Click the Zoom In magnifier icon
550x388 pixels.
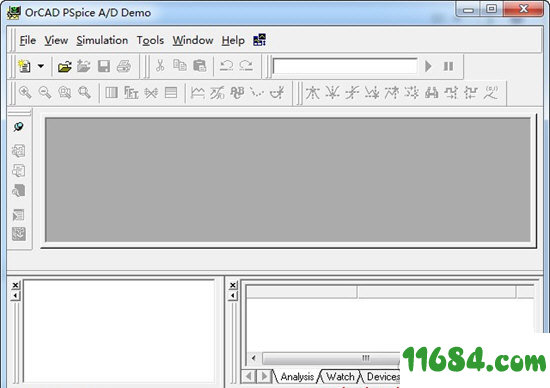pyautogui.click(x=25, y=93)
